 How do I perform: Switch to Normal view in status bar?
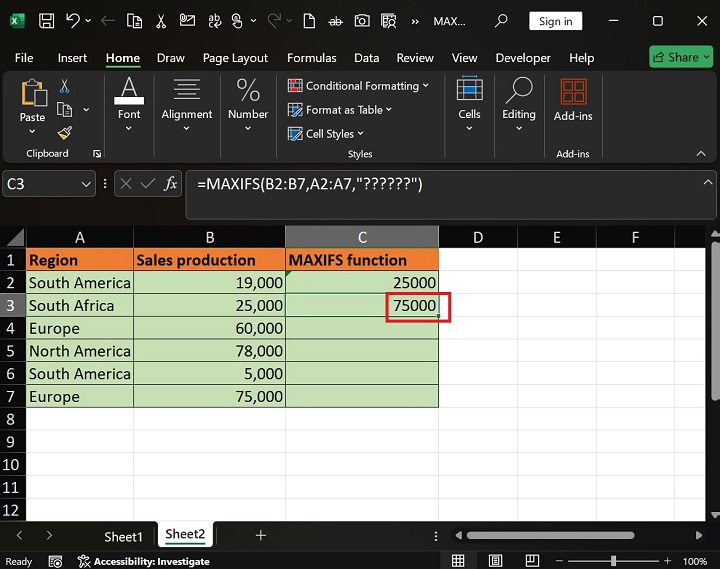pos(458,561)
